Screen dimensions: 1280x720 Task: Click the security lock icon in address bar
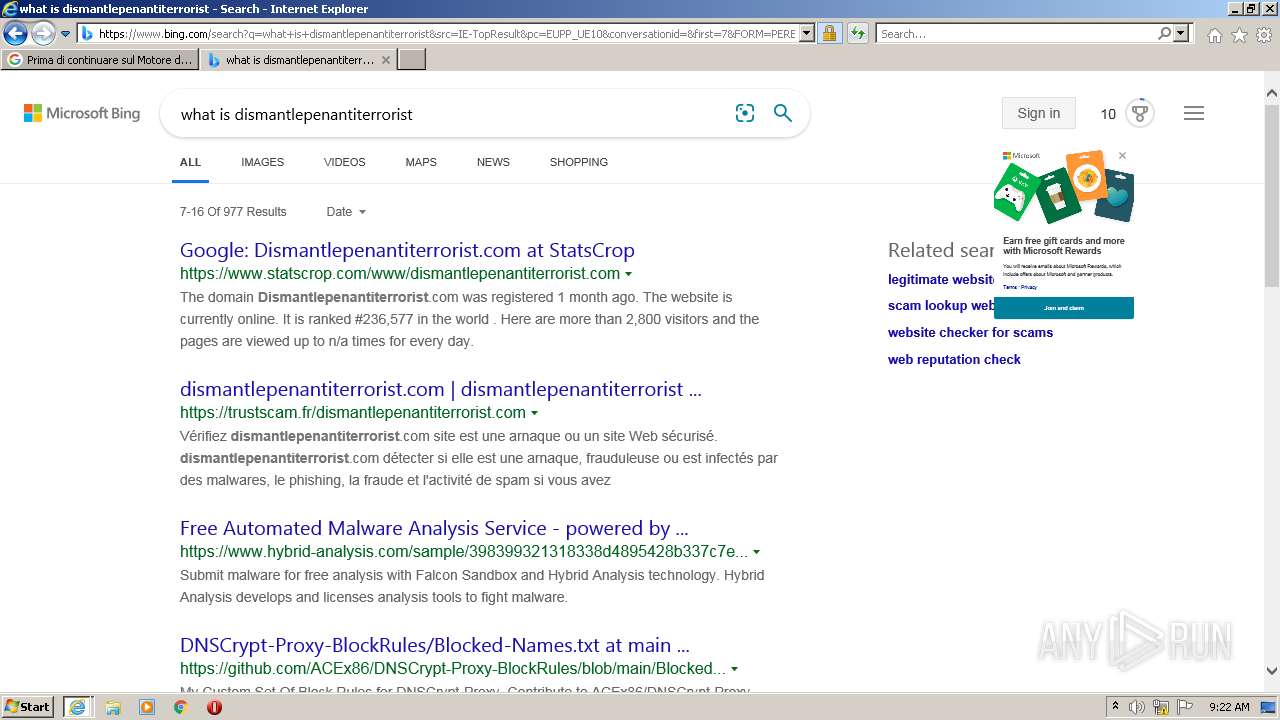(x=829, y=33)
